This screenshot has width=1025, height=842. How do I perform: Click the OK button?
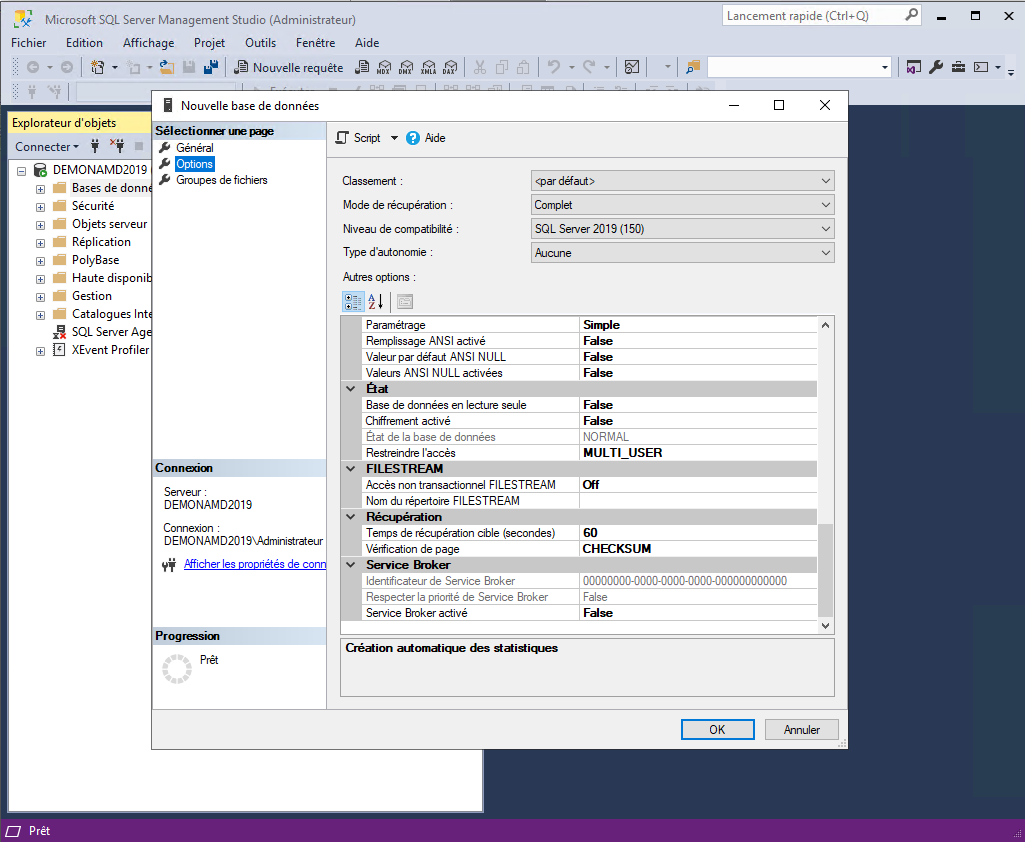coord(717,730)
